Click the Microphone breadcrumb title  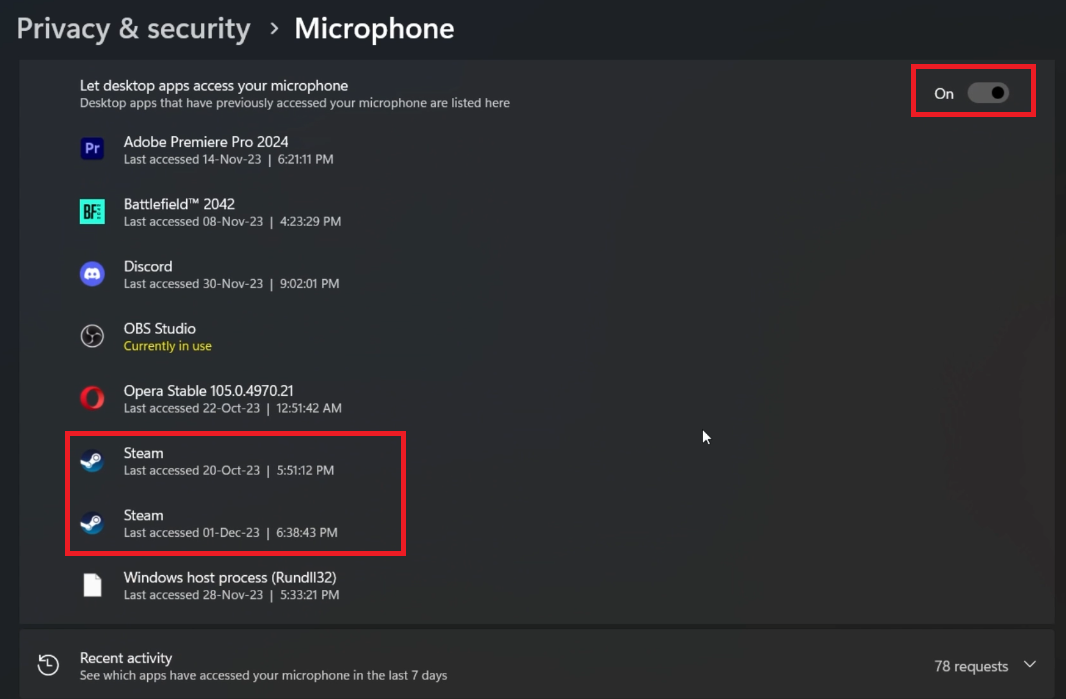coord(374,29)
